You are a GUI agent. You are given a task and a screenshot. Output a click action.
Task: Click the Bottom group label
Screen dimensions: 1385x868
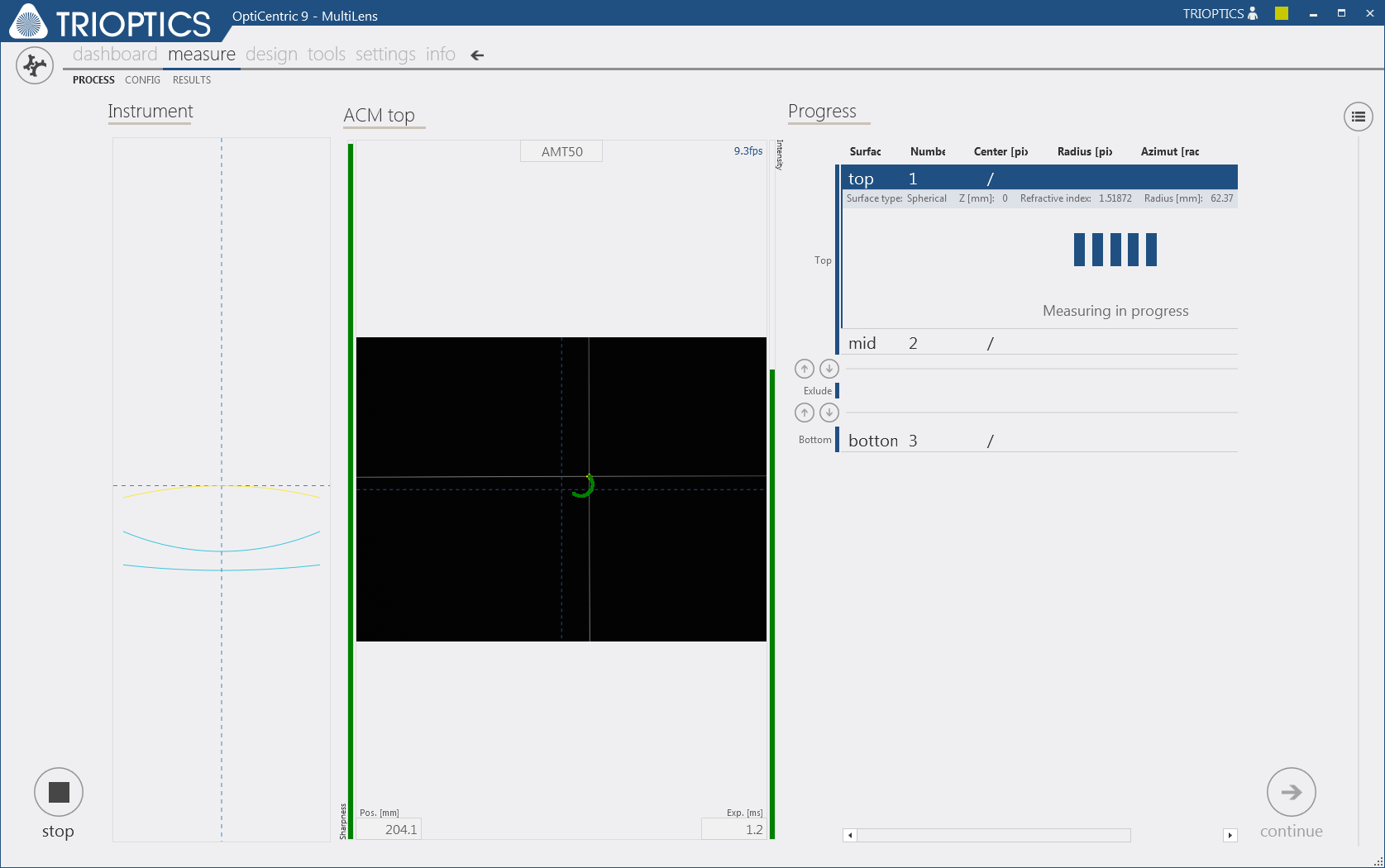(x=815, y=440)
